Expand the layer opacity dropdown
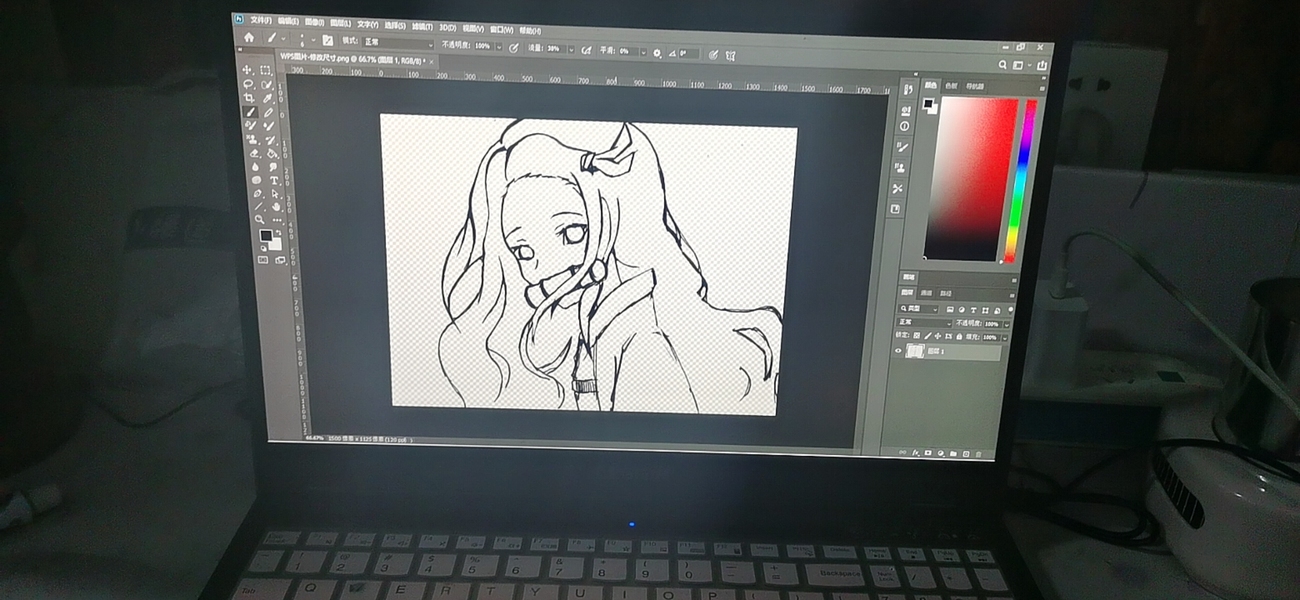The image size is (1300, 600). [1006, 324]
